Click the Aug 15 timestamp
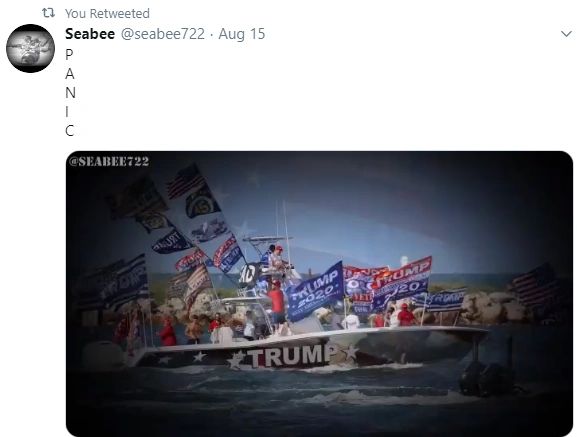 coord(242,34)
